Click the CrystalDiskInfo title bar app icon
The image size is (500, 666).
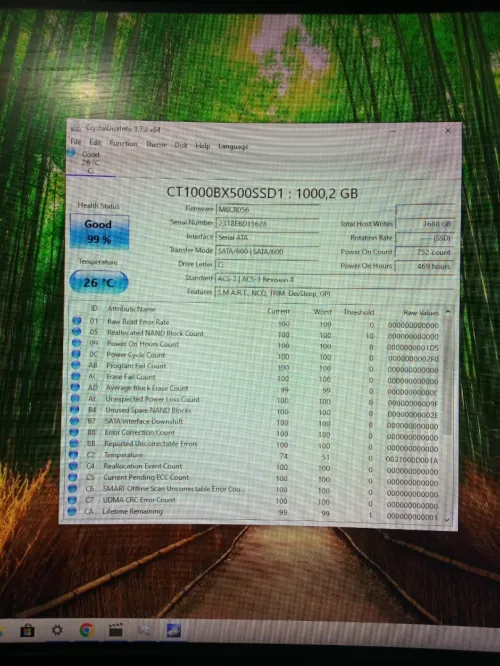pyautogui.click(x=76, y=127)
